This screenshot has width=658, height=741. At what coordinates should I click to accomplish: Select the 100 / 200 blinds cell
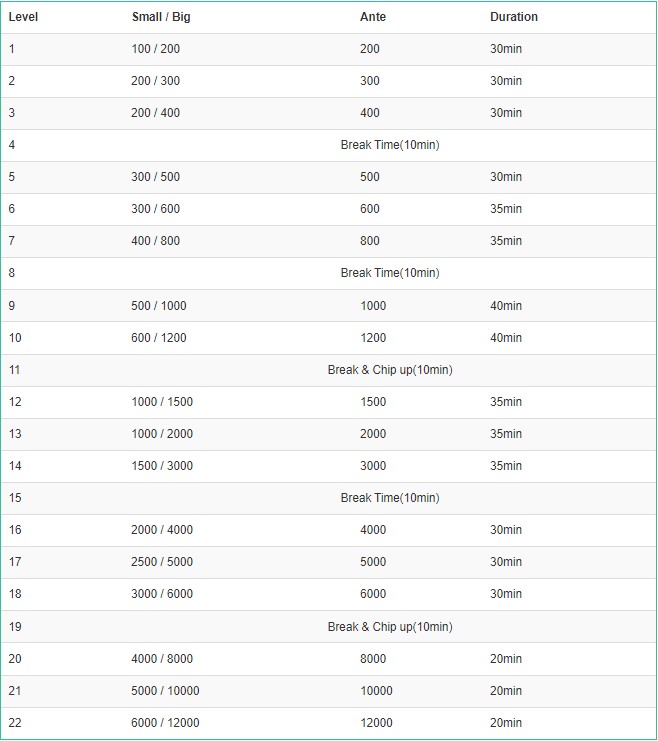(156, 49)
